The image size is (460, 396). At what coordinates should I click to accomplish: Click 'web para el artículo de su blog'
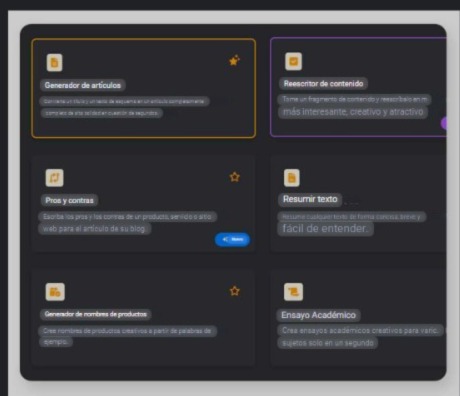coord(95,229)
